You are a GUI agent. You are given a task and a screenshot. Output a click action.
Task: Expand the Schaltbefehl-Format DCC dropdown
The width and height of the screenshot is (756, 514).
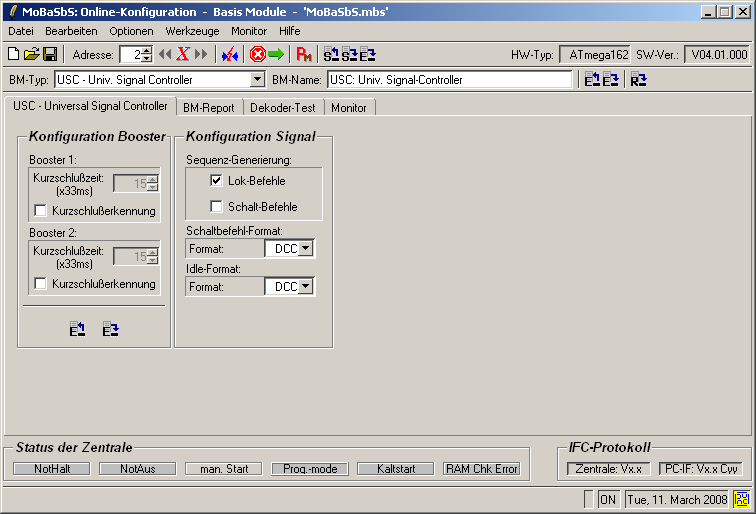pos(306,249)
